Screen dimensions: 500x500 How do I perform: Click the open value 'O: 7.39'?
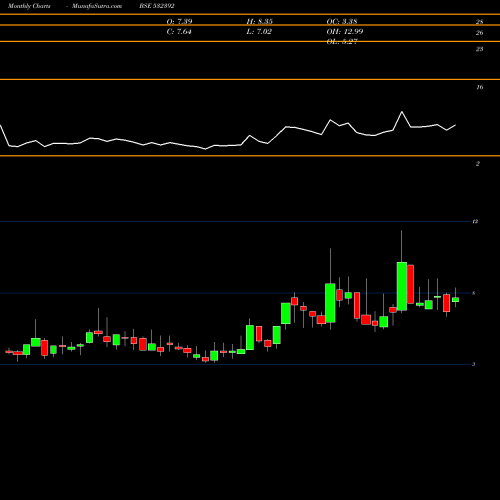pos(179,21)
